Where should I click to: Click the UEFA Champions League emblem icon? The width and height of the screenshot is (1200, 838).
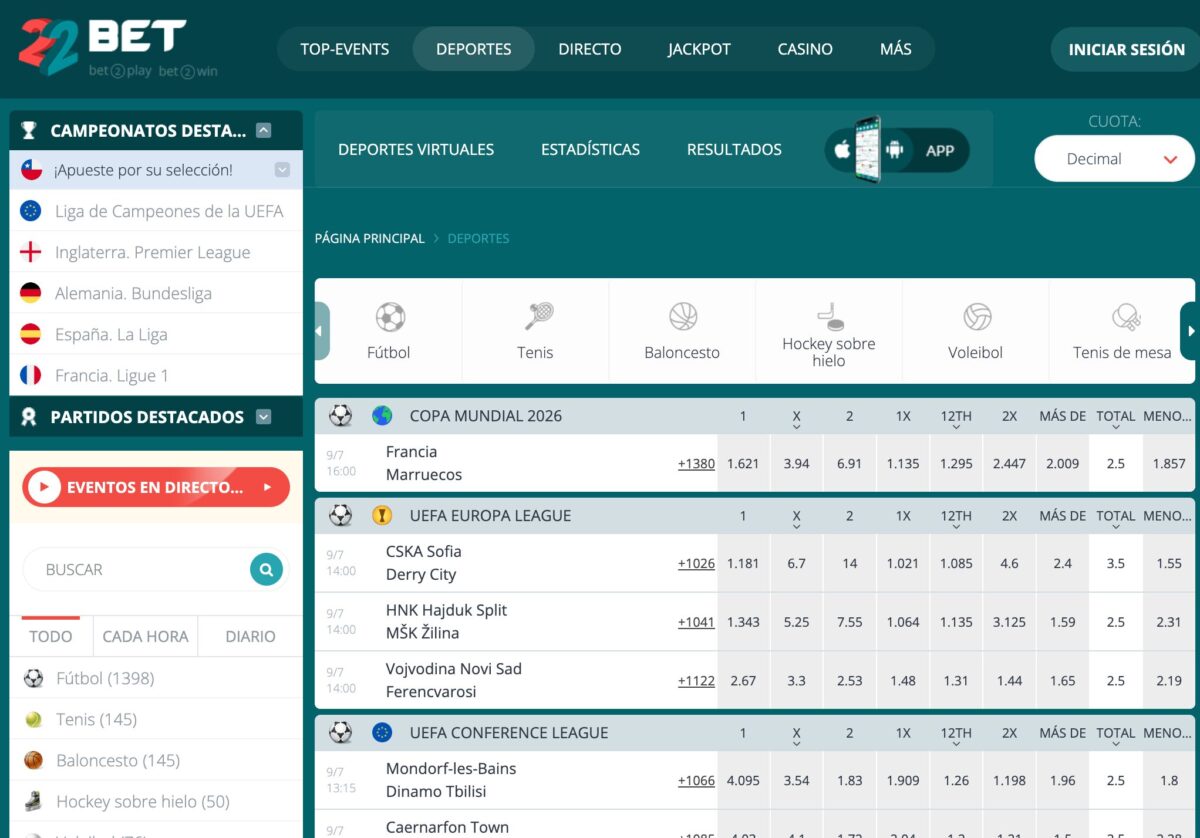coord(31,211)
